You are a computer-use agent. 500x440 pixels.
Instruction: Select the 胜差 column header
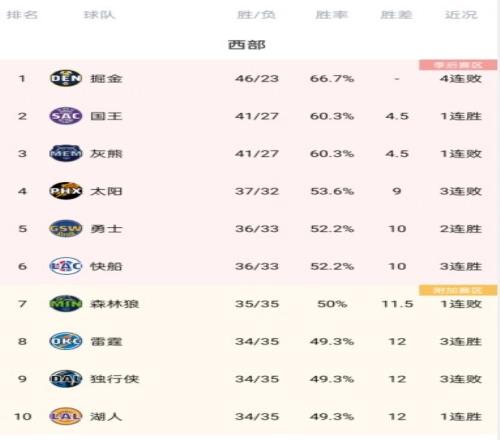pos(396,15)
